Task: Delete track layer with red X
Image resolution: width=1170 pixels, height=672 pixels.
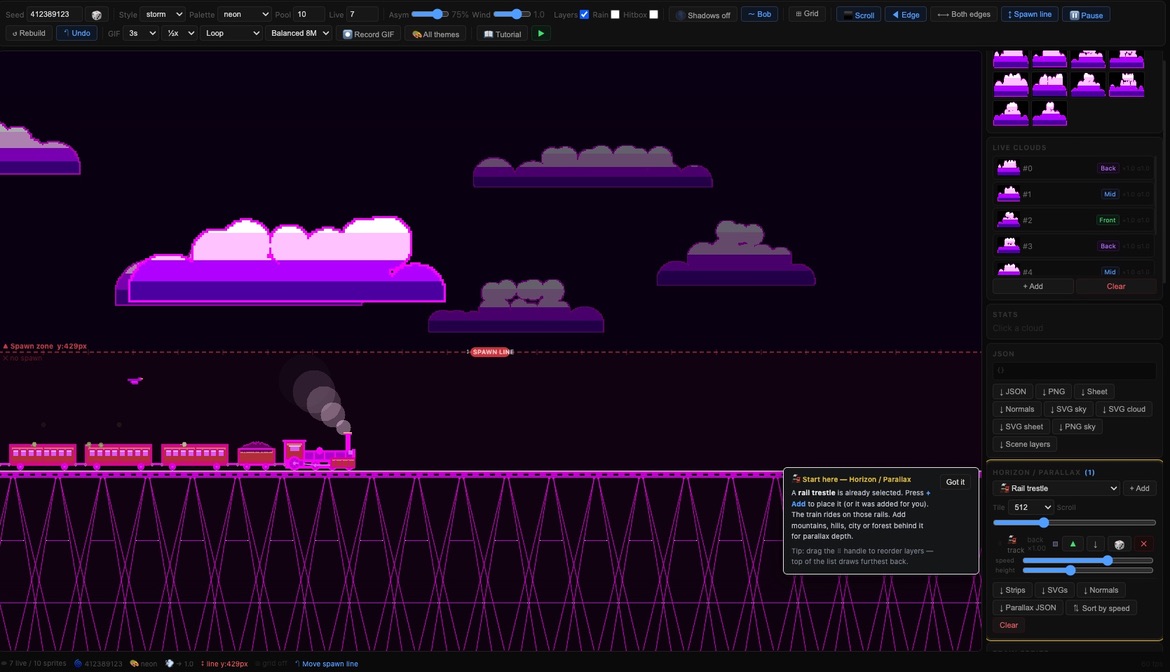Action: [1143, 544]
